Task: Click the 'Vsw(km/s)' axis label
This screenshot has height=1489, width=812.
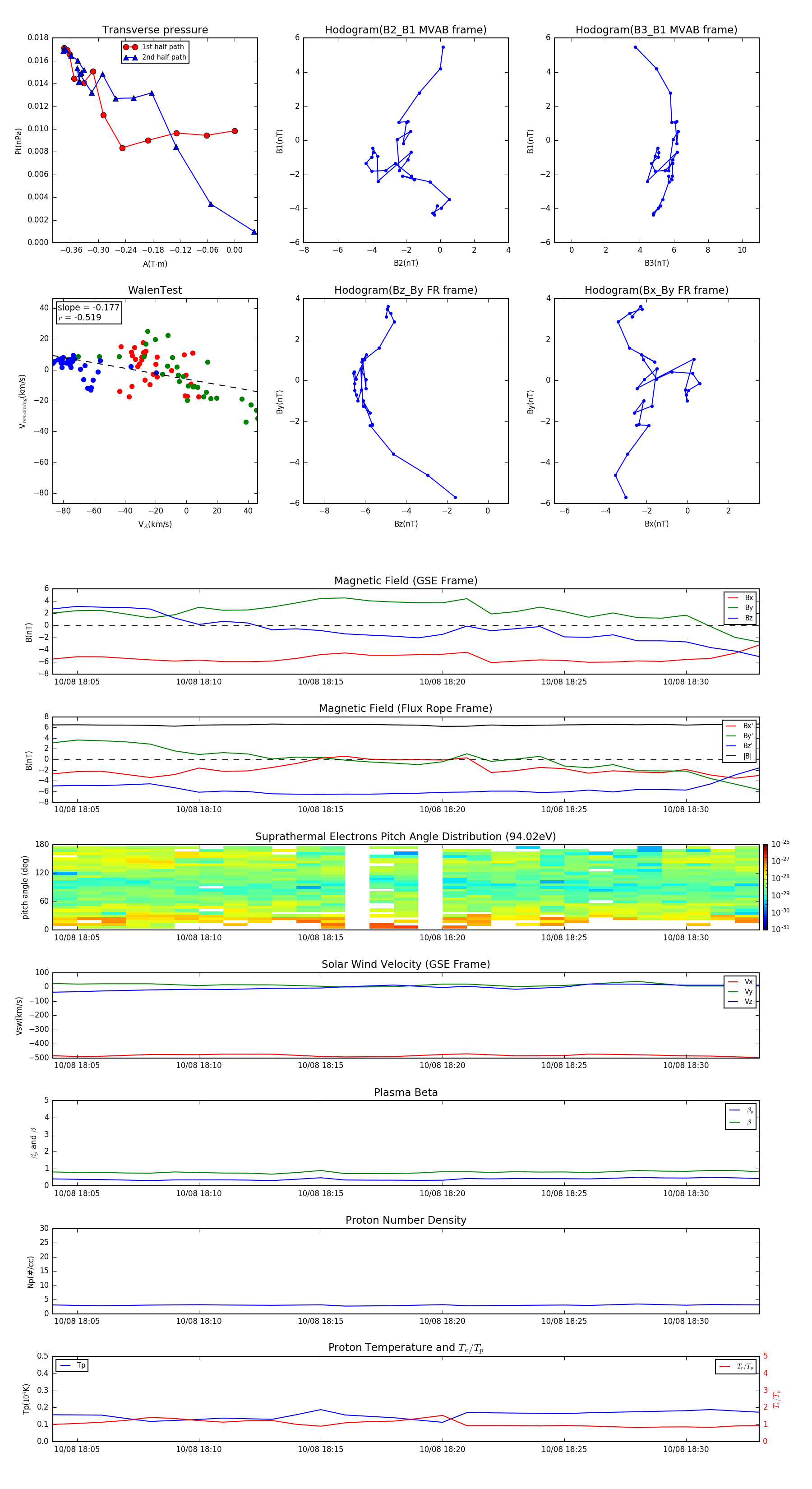Action: (18, 1016)
